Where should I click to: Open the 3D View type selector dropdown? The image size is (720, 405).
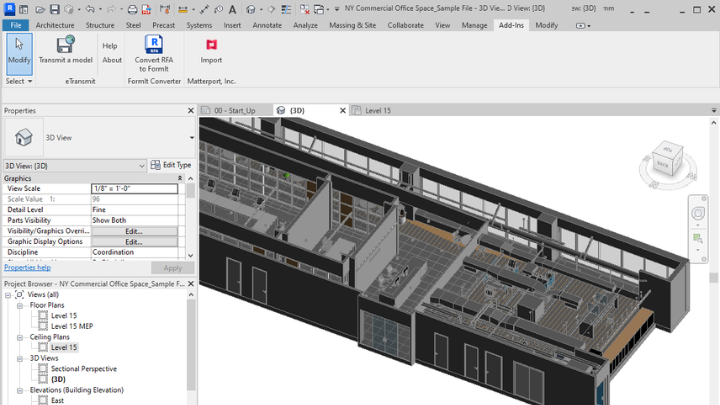pyautogui.click(x=192, y=138)
